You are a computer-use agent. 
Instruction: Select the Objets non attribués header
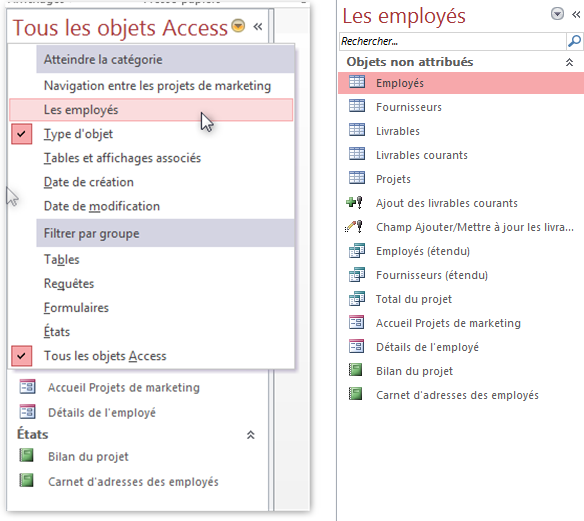click(410, 62)
